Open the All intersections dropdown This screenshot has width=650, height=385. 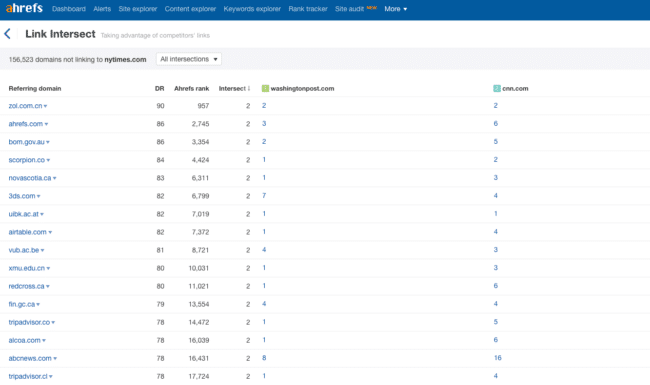(189, 59)
